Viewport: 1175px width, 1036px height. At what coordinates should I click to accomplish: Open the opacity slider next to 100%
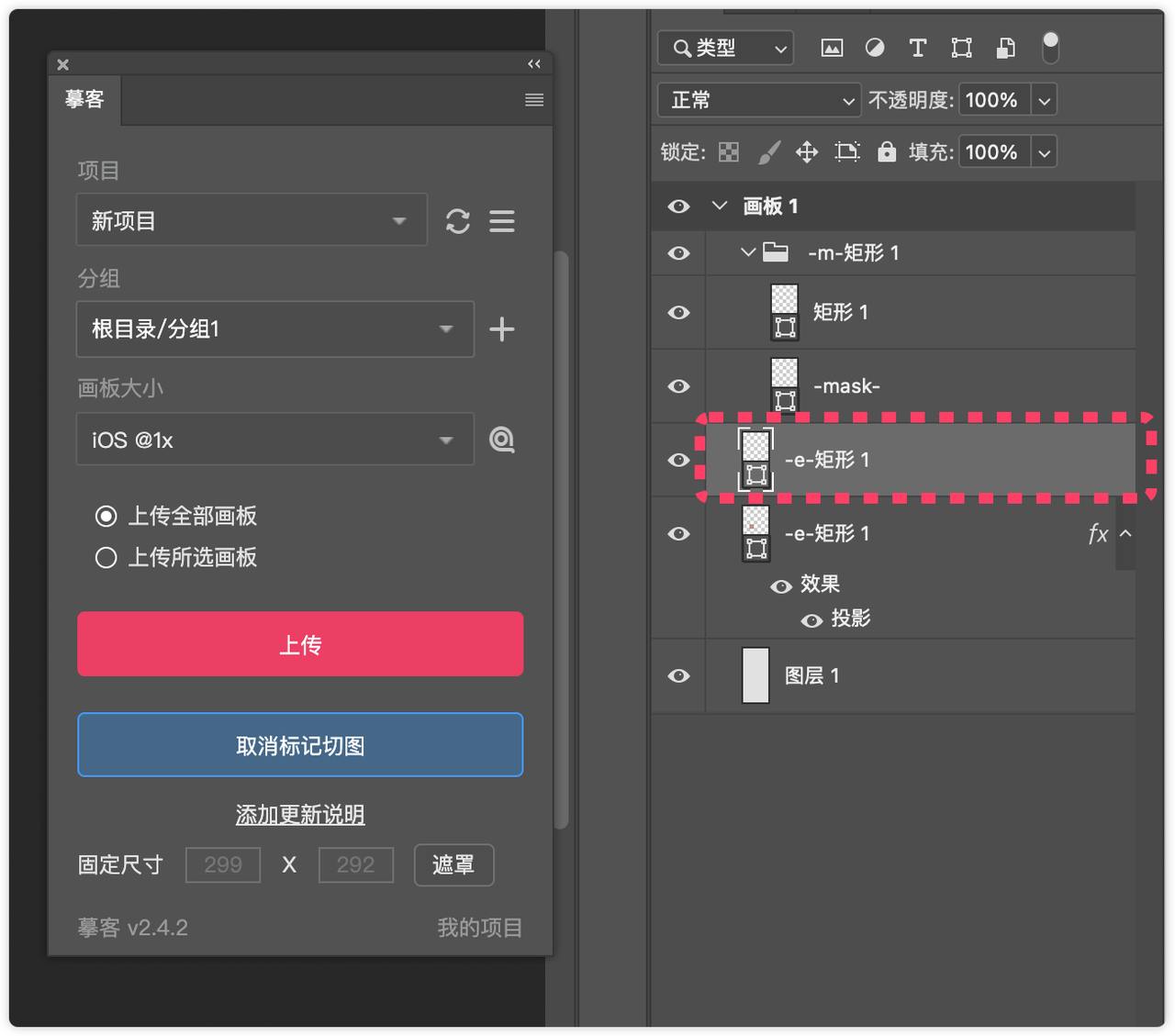pos(1044,100)
